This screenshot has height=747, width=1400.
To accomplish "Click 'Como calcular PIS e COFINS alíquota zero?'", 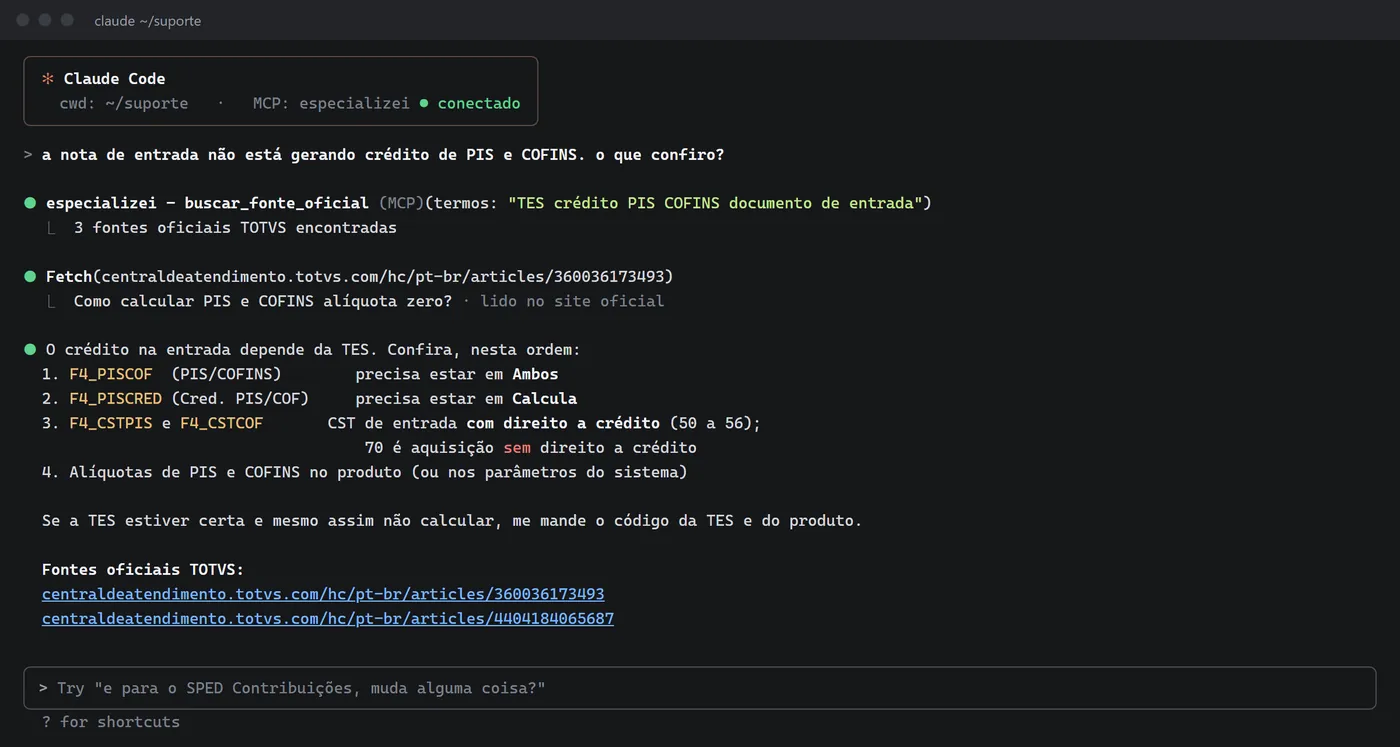I will [263, 301].
